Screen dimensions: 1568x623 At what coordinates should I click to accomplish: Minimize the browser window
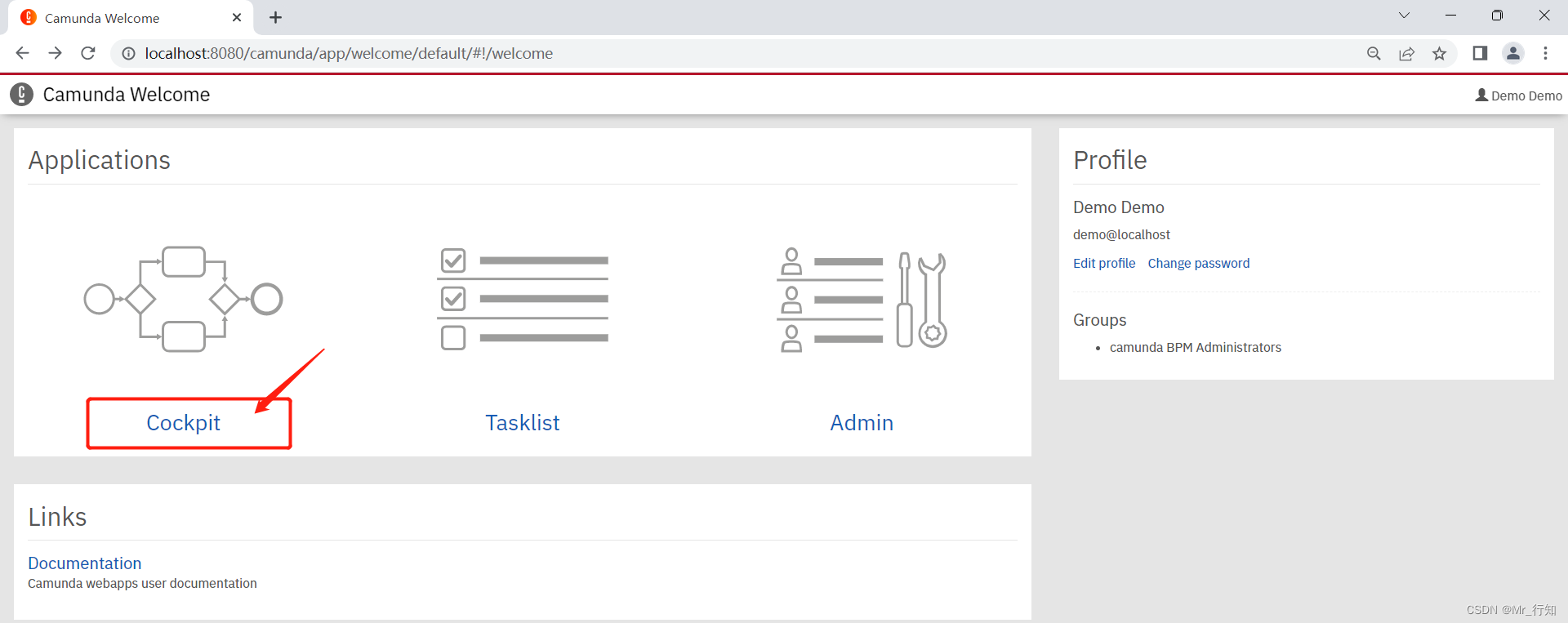(x=1450, y=16)
